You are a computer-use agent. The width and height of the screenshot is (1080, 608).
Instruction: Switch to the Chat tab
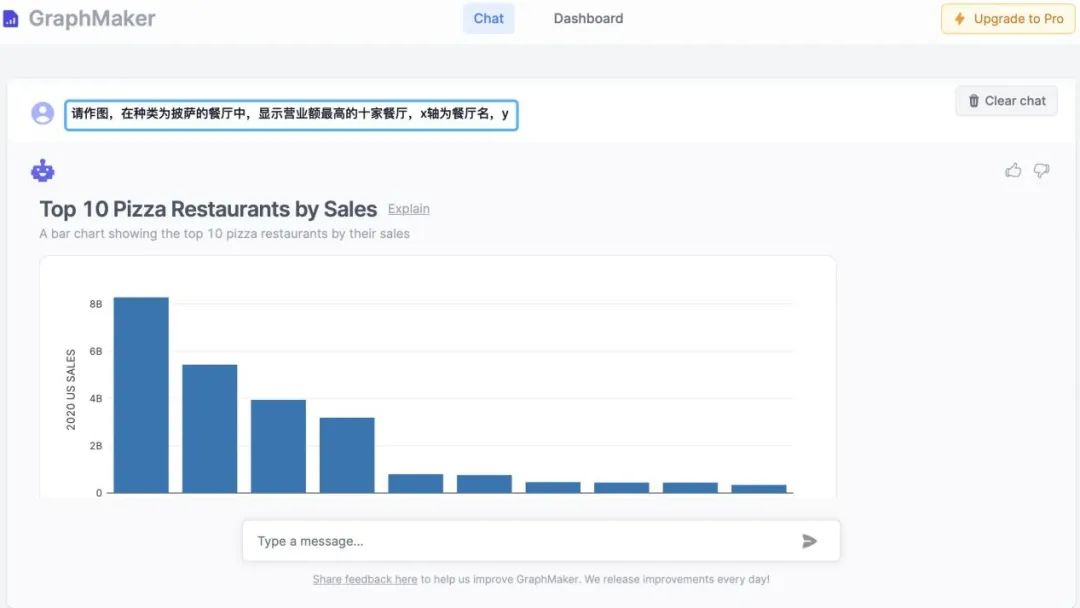[x=488, y=18]
